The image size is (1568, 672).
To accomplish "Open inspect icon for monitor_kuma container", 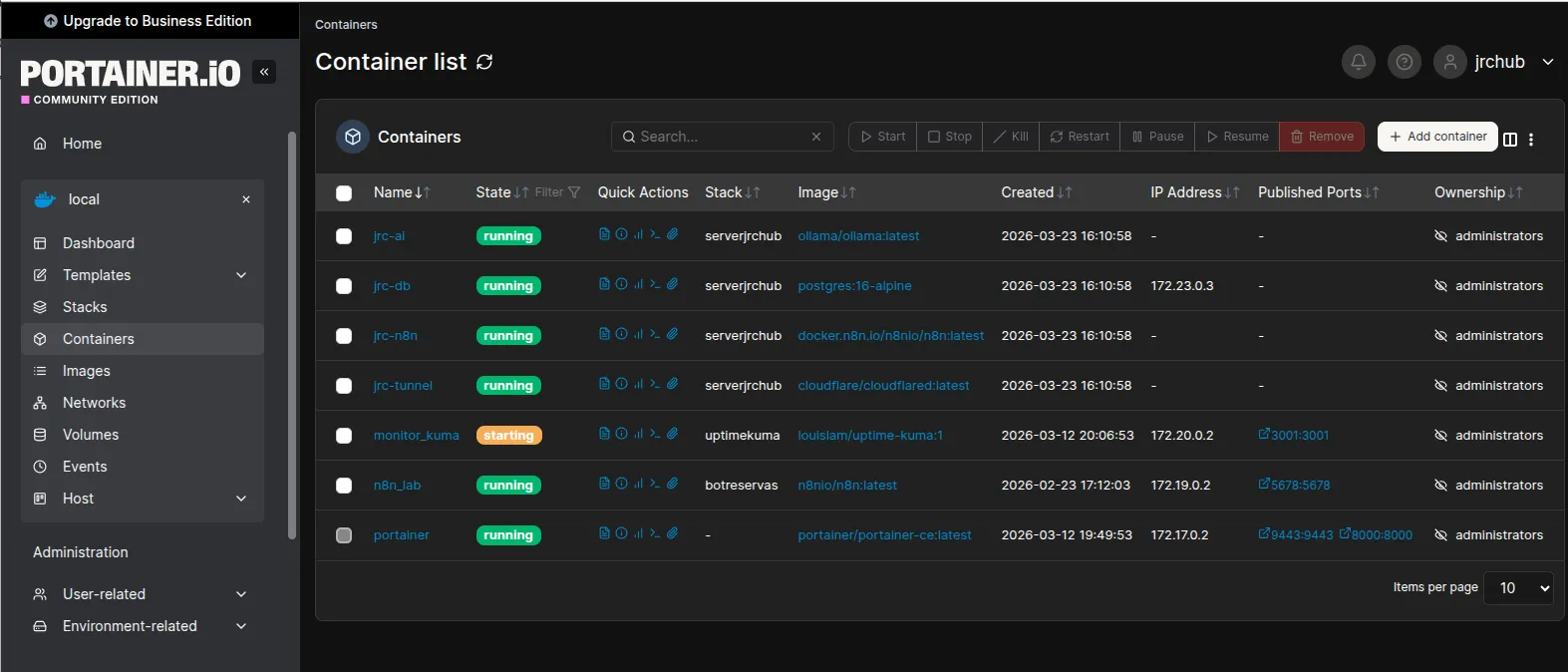I will [621, 434].
